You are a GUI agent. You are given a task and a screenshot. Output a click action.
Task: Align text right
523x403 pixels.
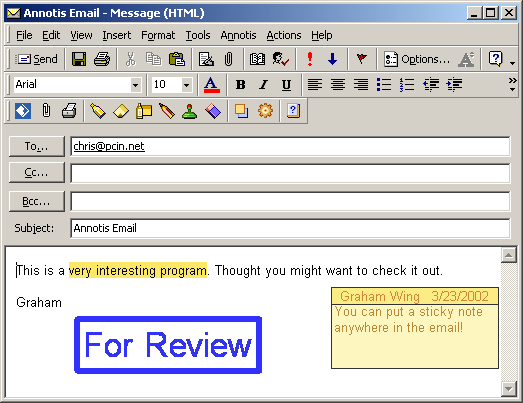[x=361, y=85]
